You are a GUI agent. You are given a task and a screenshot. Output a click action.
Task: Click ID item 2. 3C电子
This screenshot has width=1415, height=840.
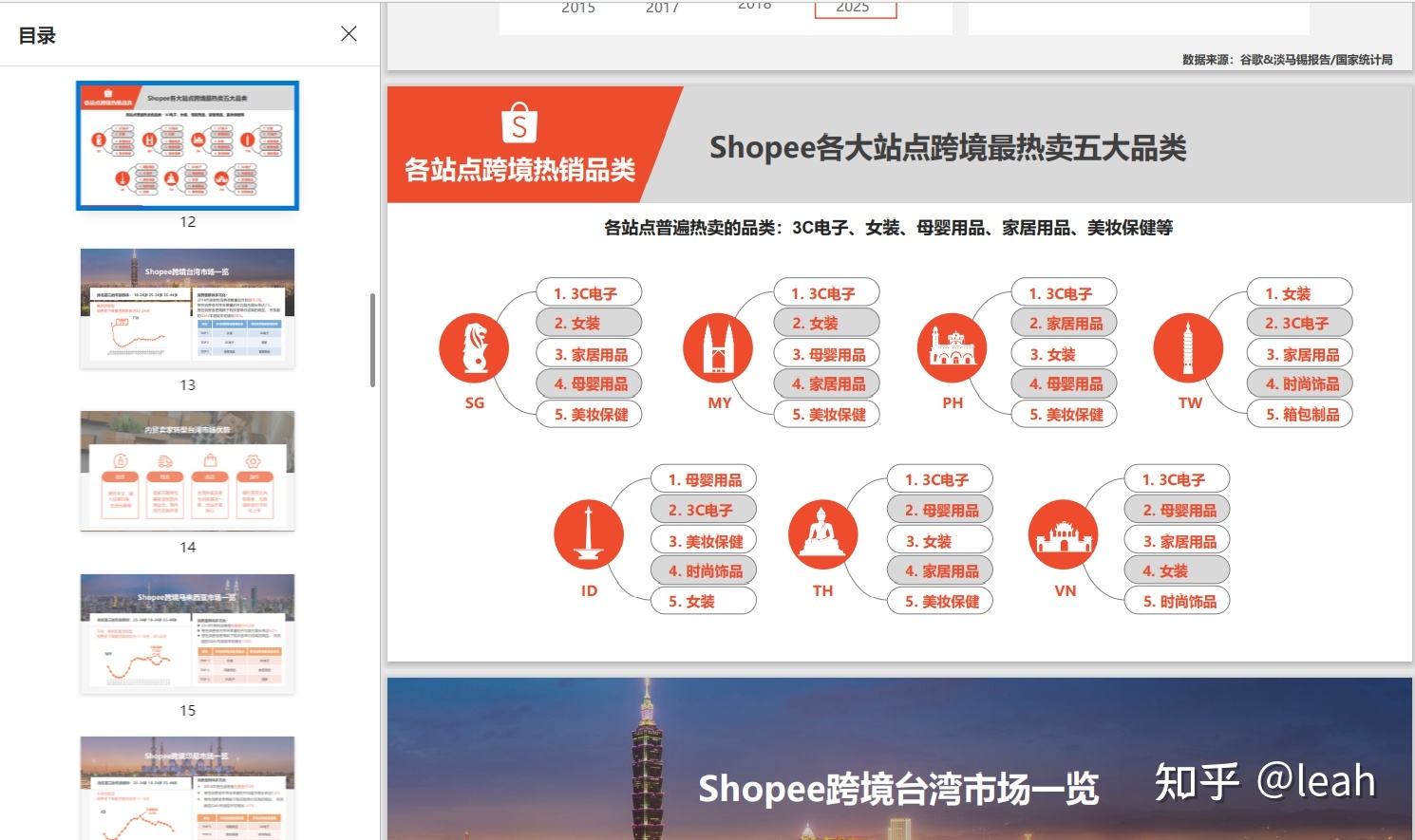tap(704, 510)
